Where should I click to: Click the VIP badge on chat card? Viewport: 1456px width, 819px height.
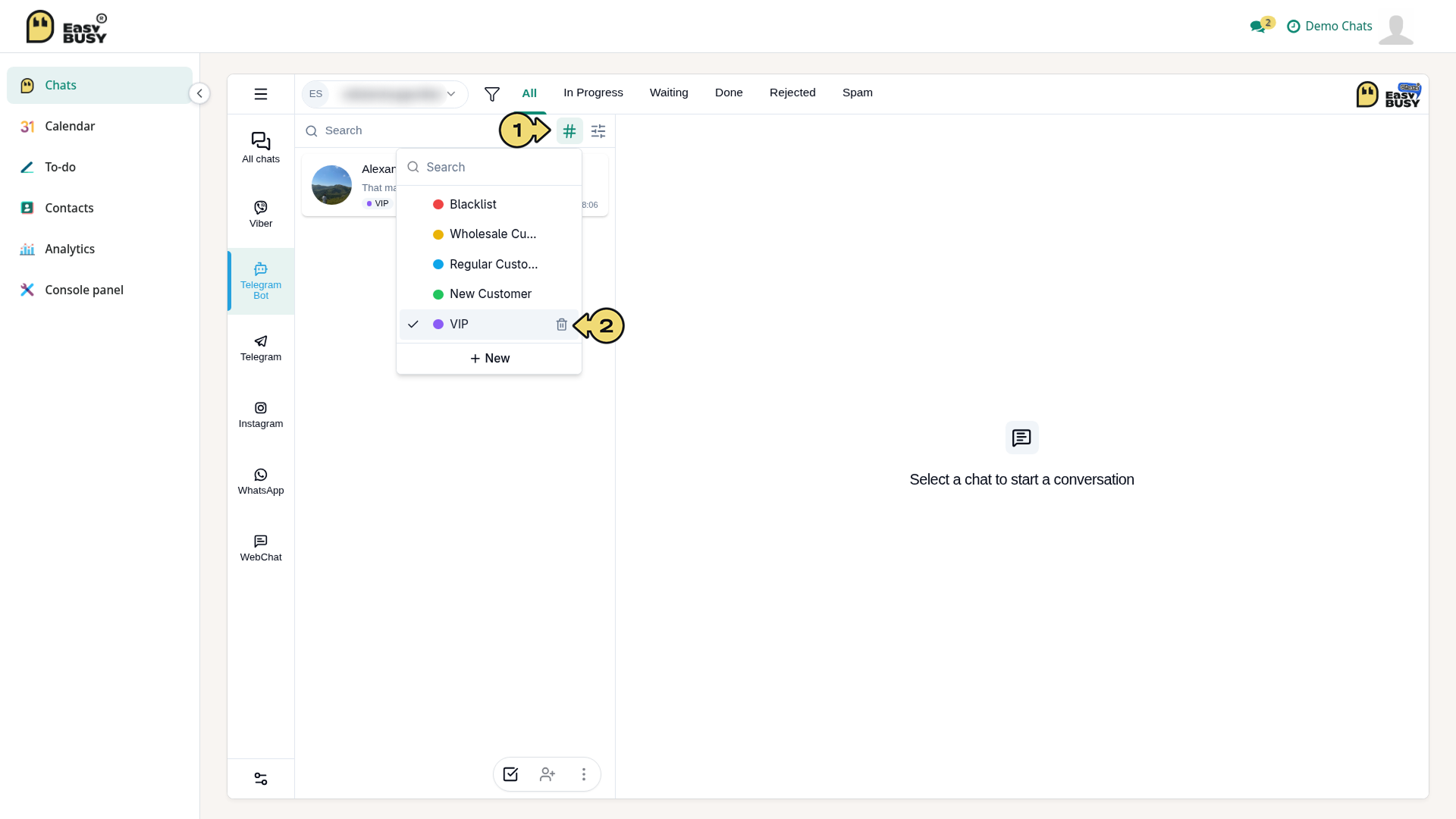click(x=377, y=204)
